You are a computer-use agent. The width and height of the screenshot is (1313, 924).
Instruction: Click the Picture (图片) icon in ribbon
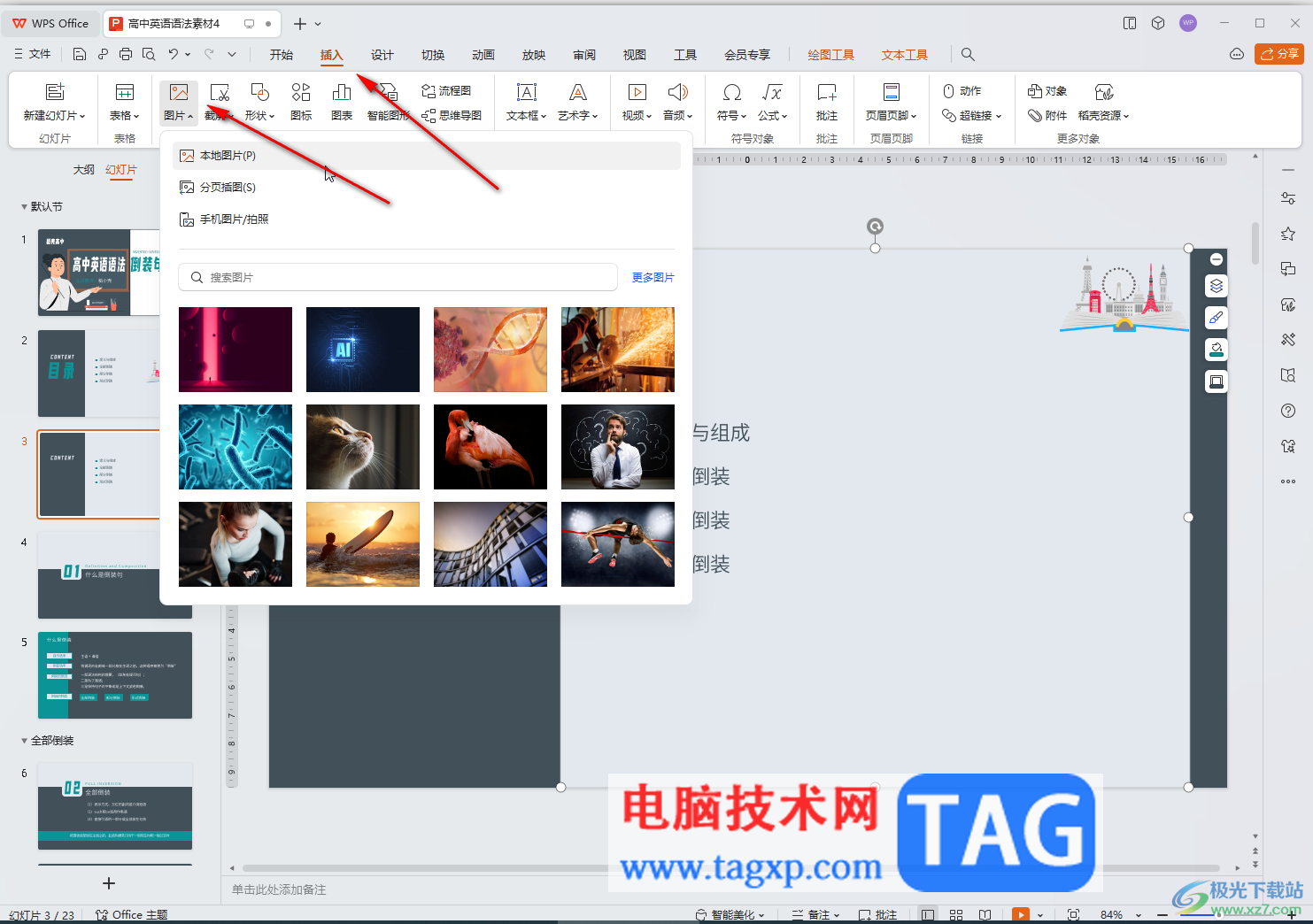[x=179, y=92]
